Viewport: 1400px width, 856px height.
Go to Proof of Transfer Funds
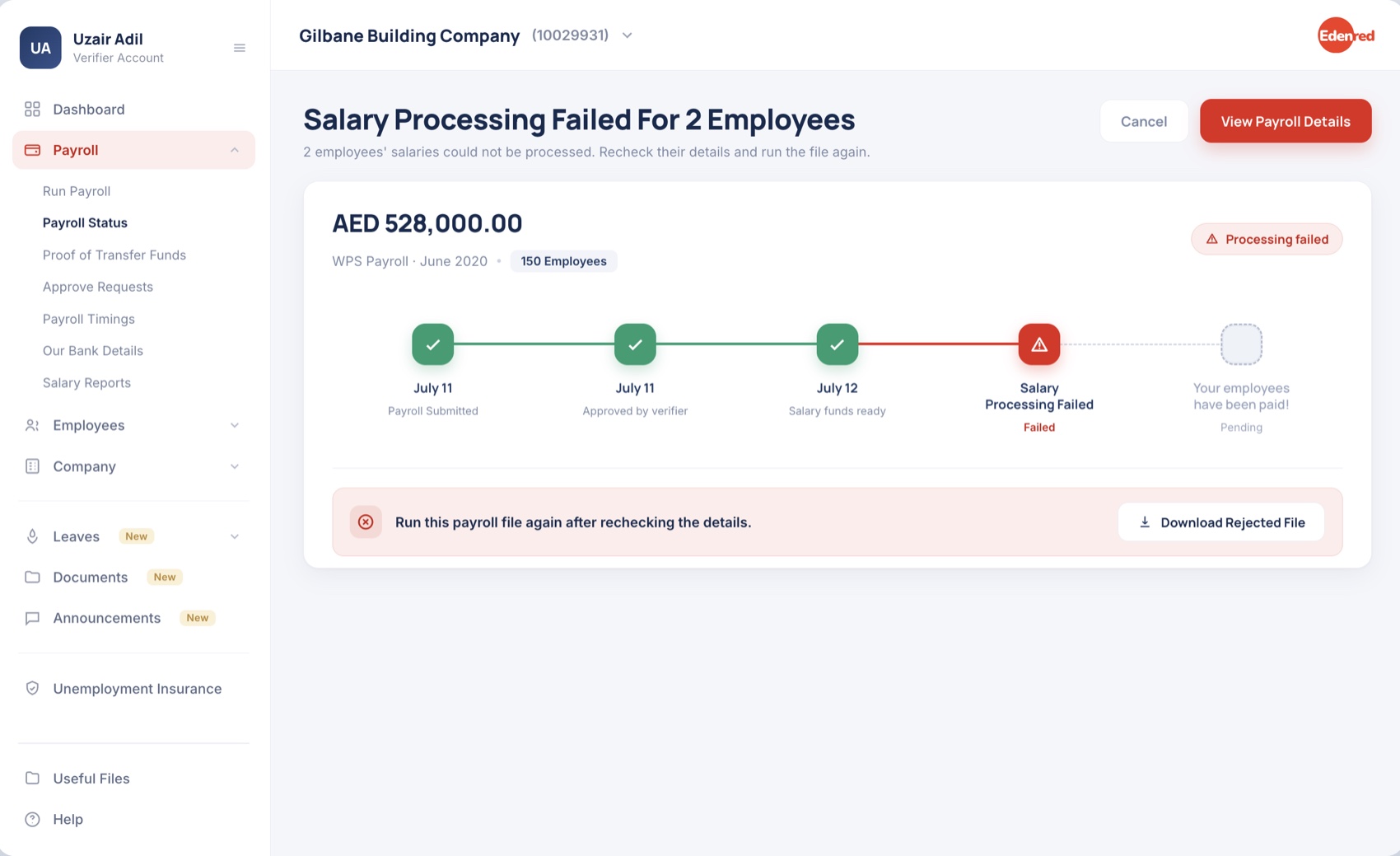[114, 255]
